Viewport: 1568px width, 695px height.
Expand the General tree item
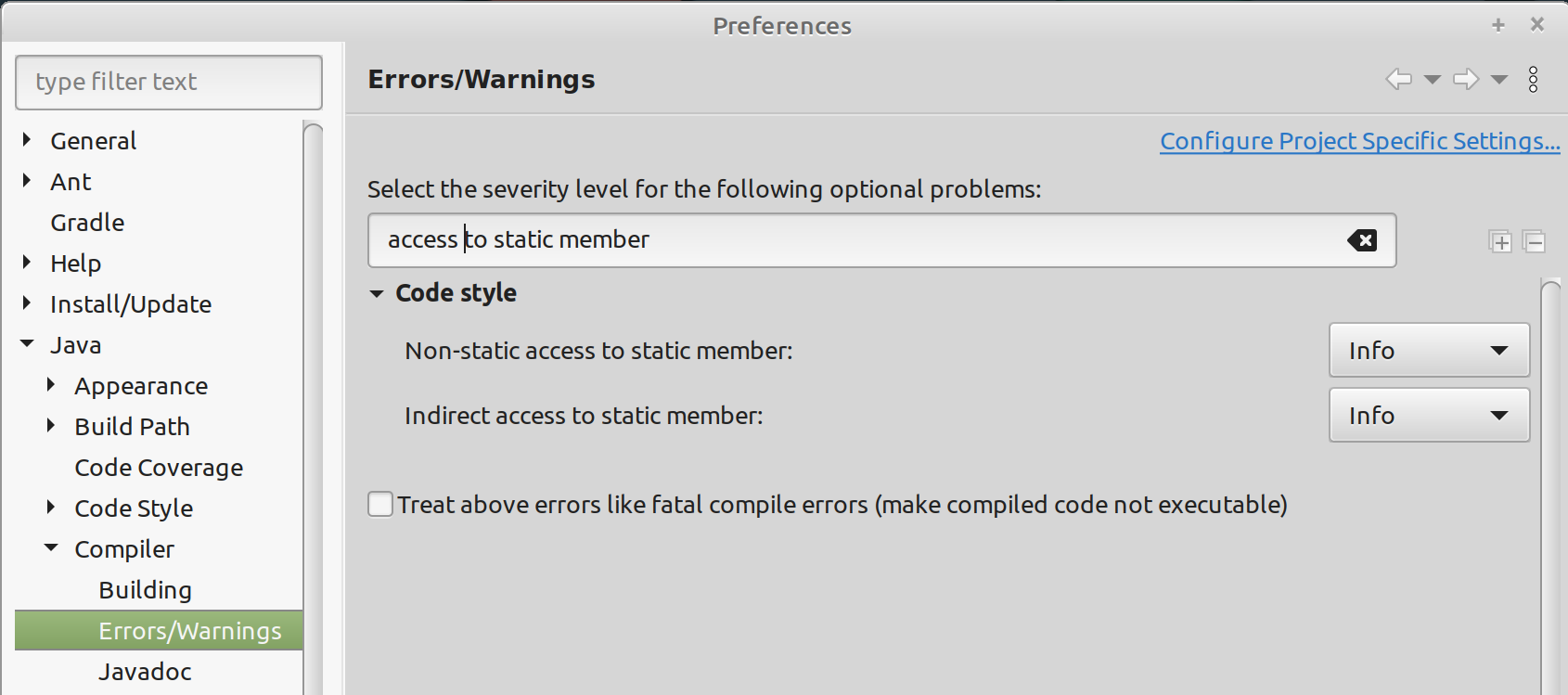coord(26,139)
